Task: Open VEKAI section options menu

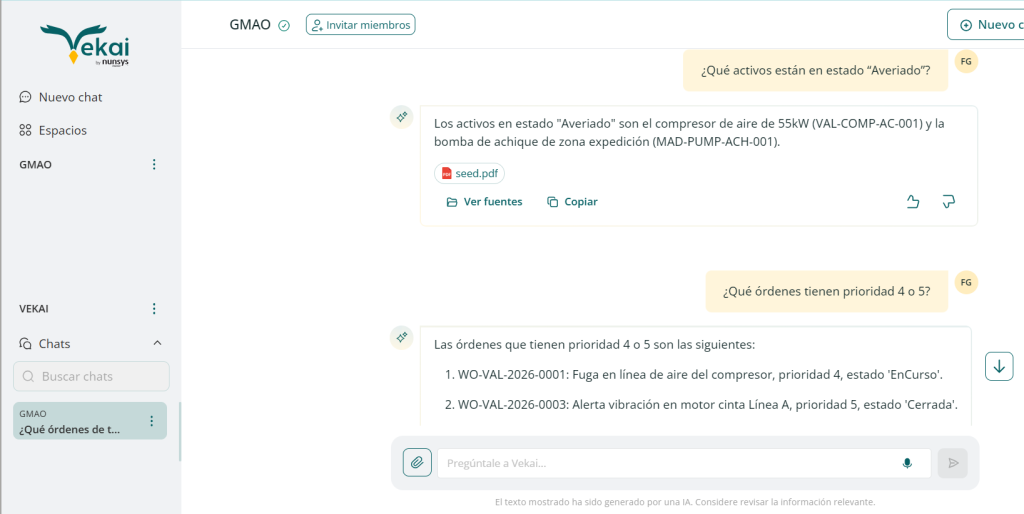Action: click(x=154, y=308)
